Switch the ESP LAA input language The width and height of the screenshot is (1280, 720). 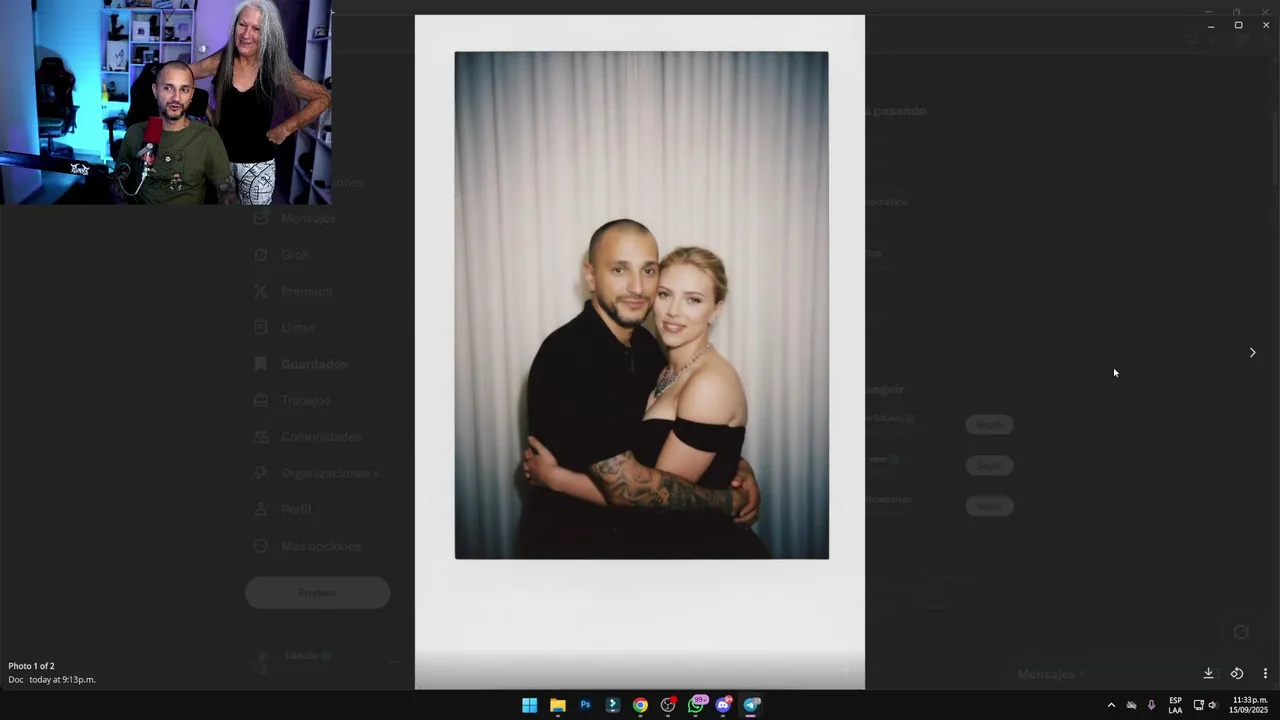click(1175, 705)
